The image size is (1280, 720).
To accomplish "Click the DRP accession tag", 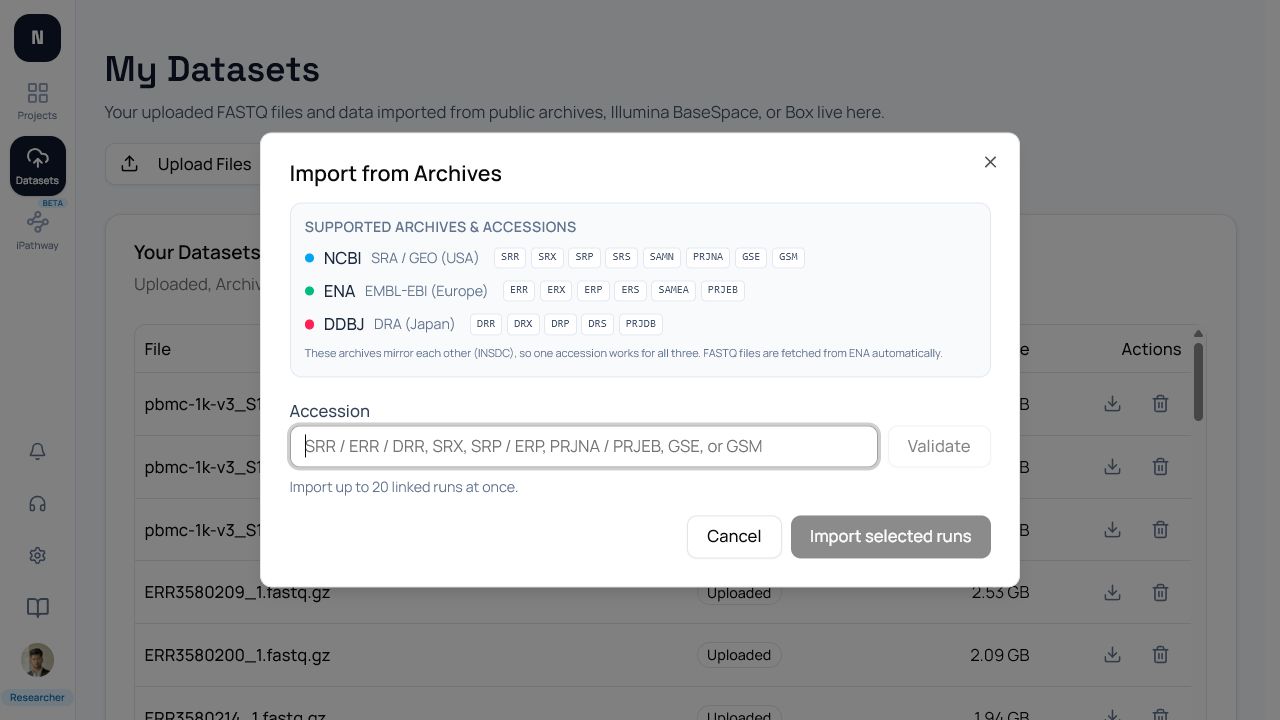I will click(560, 324).
